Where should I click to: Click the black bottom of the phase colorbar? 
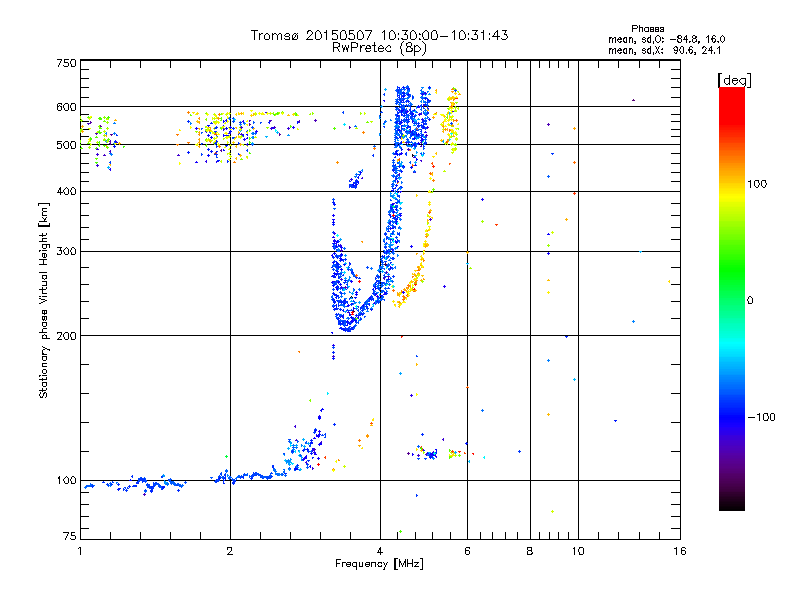(x=732, y=504)
